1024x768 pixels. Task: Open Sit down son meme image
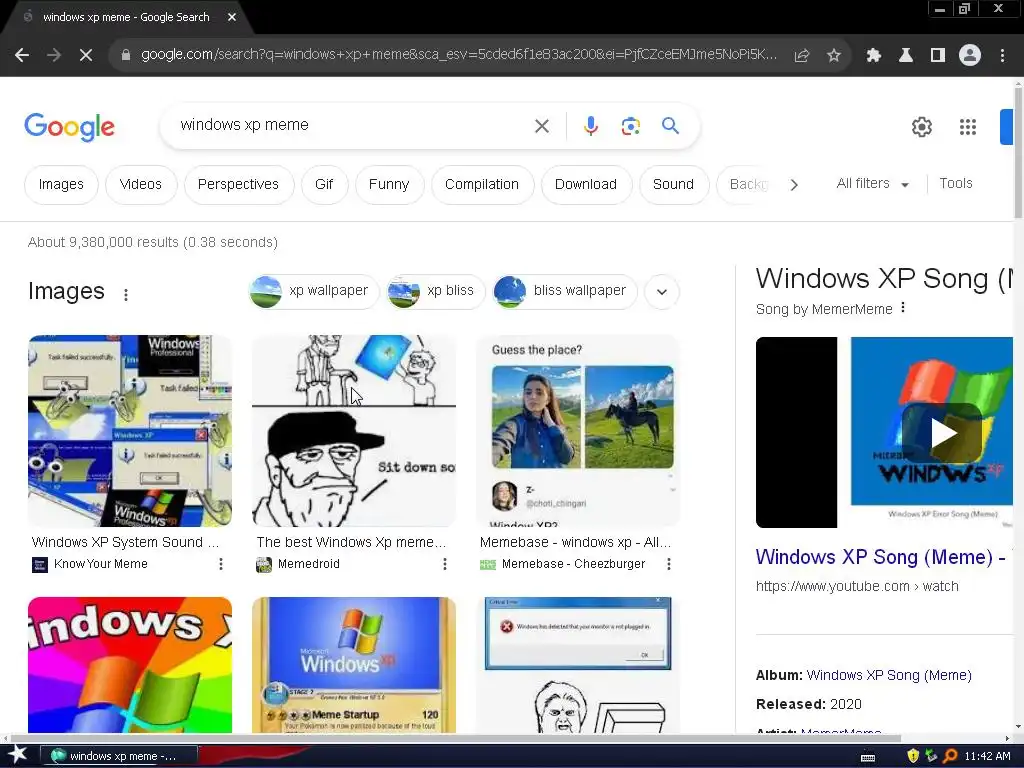(x=354, y=431)
